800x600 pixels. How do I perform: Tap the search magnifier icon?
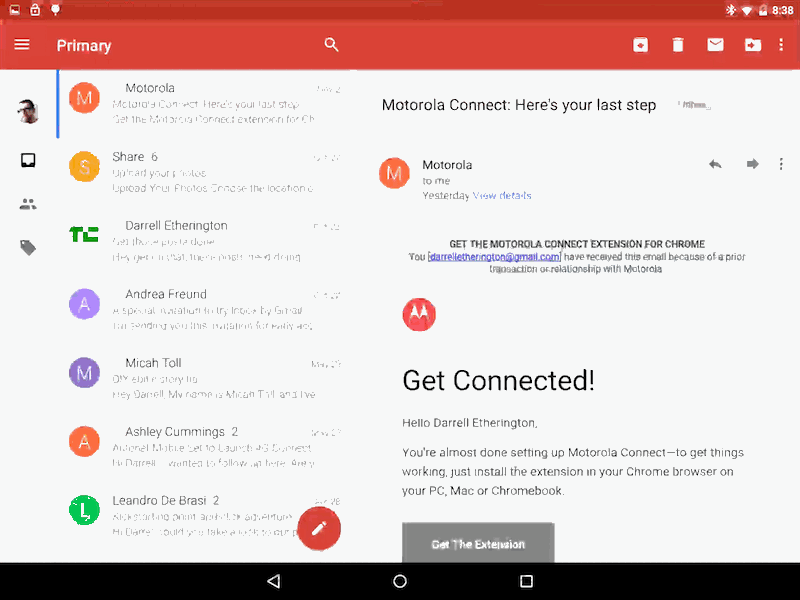point(332,45)
